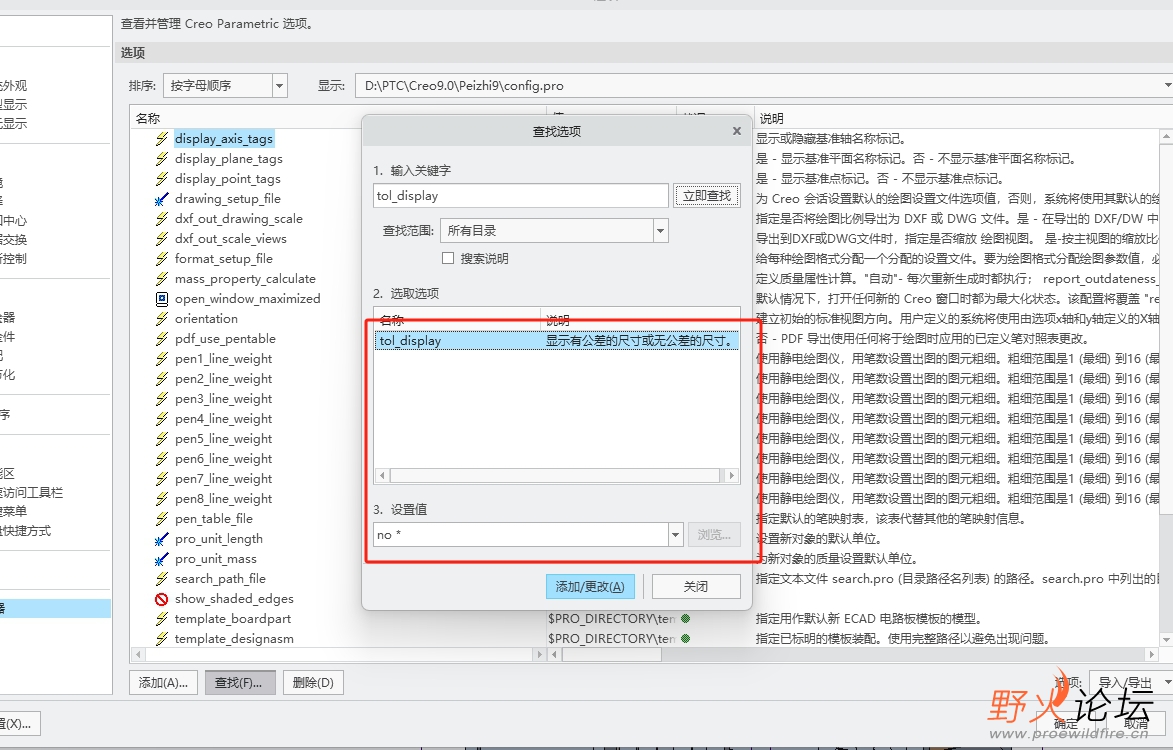The height and width of the screenshot is (750, 1173).
Task: Select the pen_table_file option
Action: pyautogui.click(x=214, y=519)
